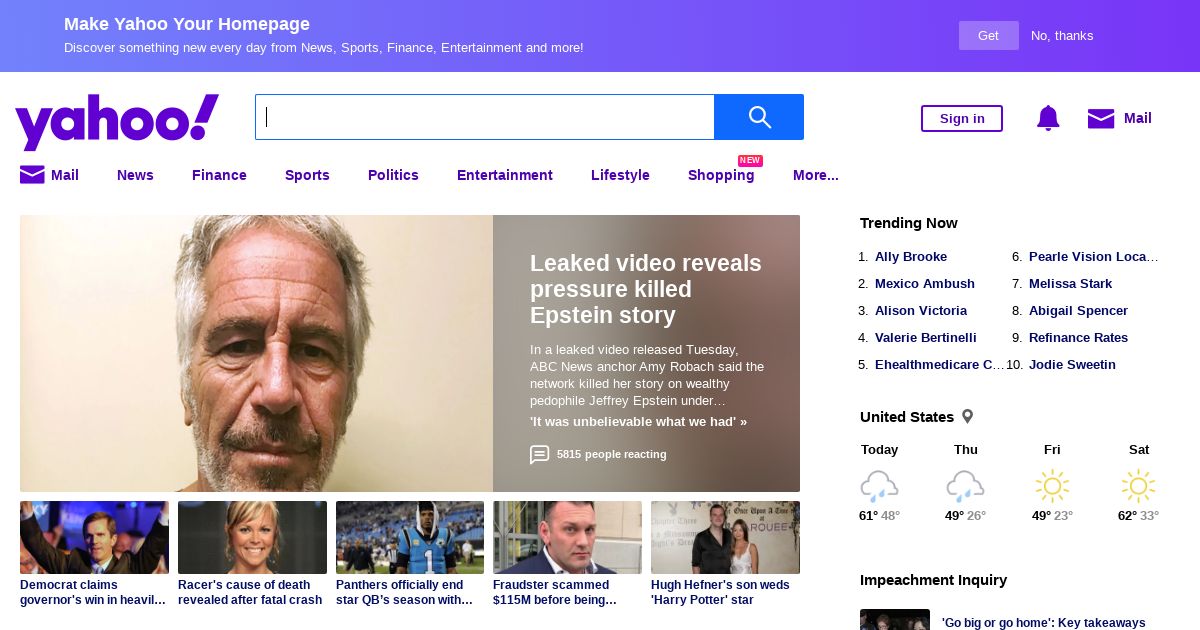
Task: Open the Sports navigation item
Action: coord(307,175)
